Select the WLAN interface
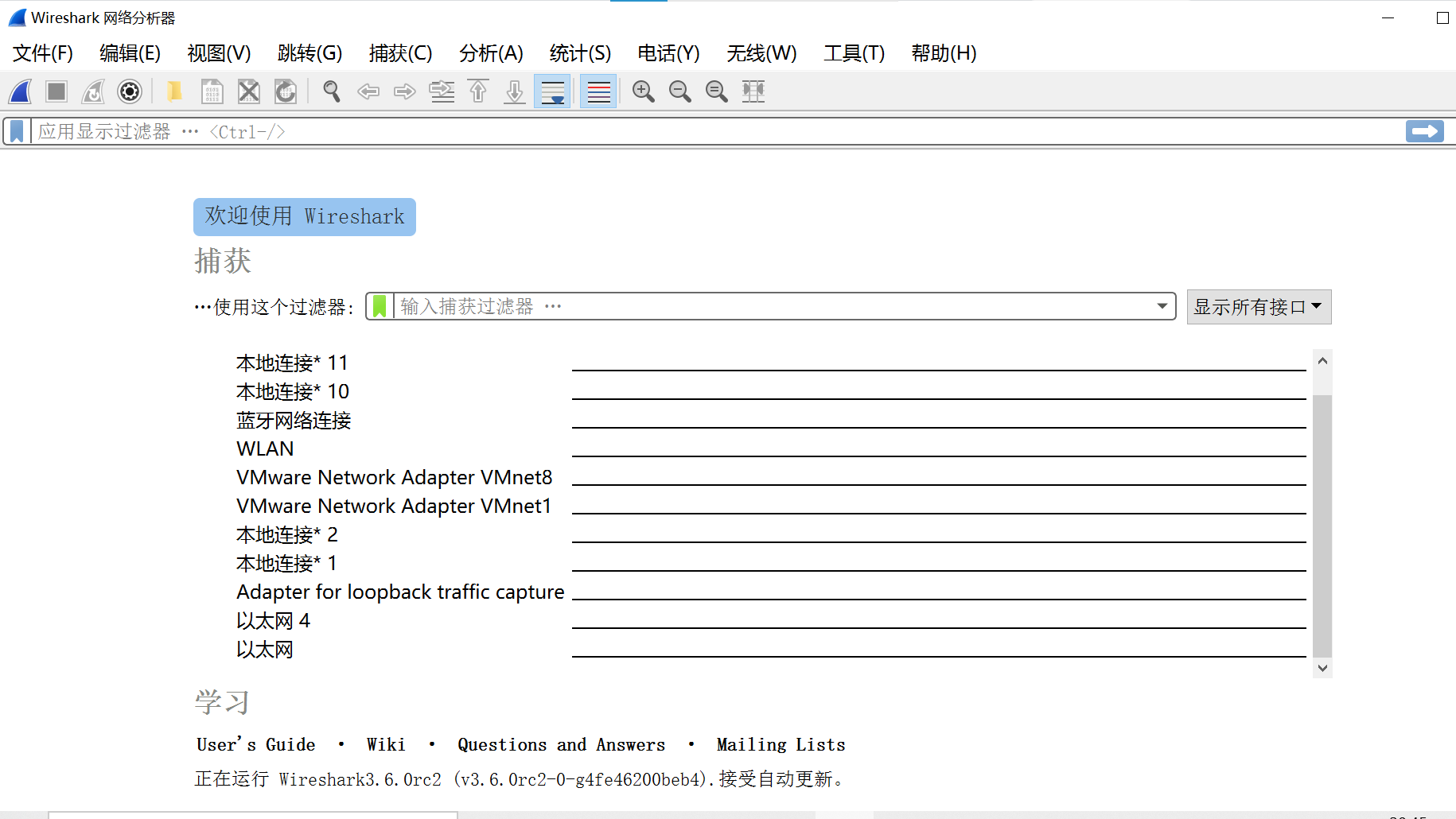The height and width of the screenshot is (819, 1456). [x=771, y=449]
